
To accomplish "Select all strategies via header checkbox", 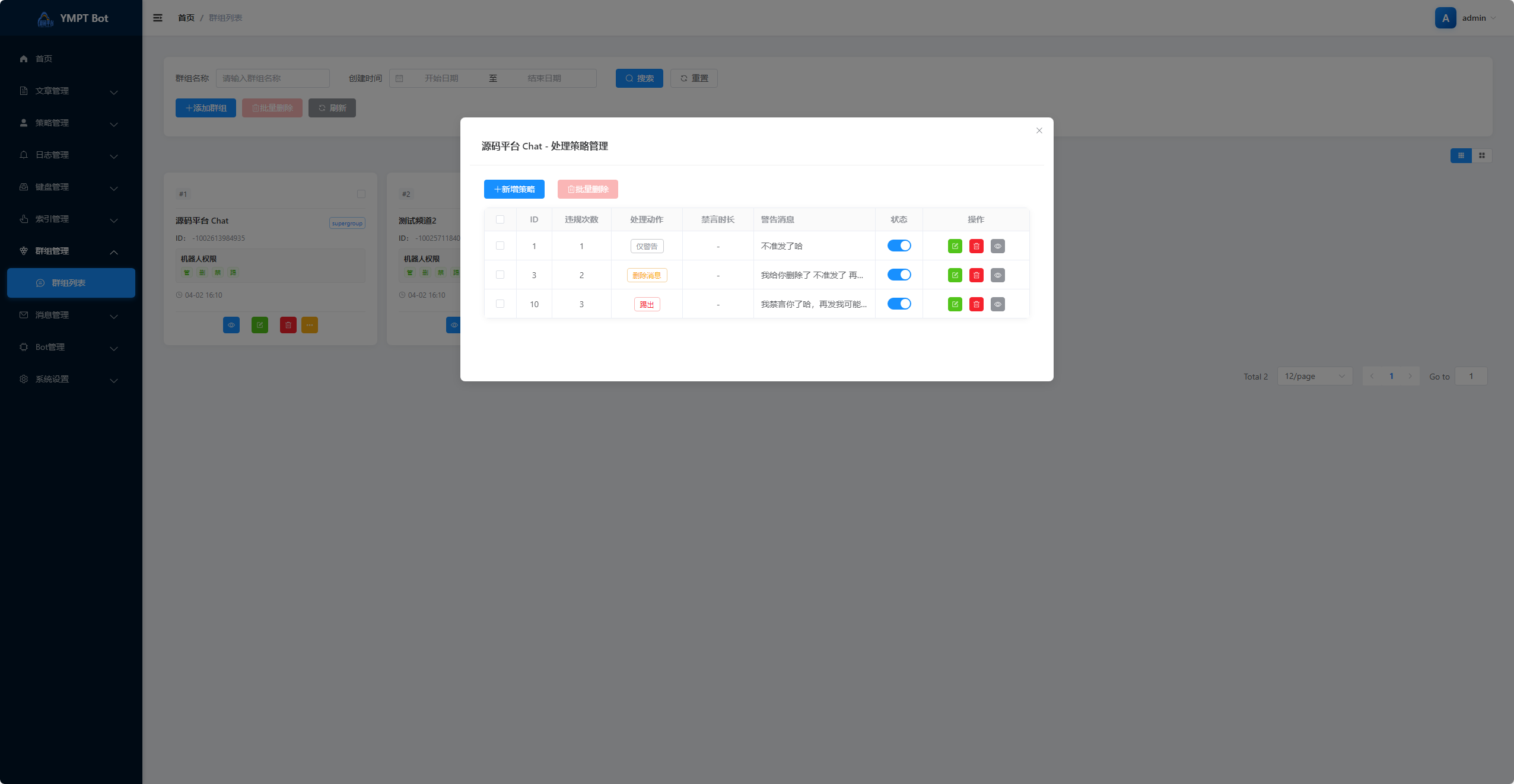I will [x=500, y=219].
